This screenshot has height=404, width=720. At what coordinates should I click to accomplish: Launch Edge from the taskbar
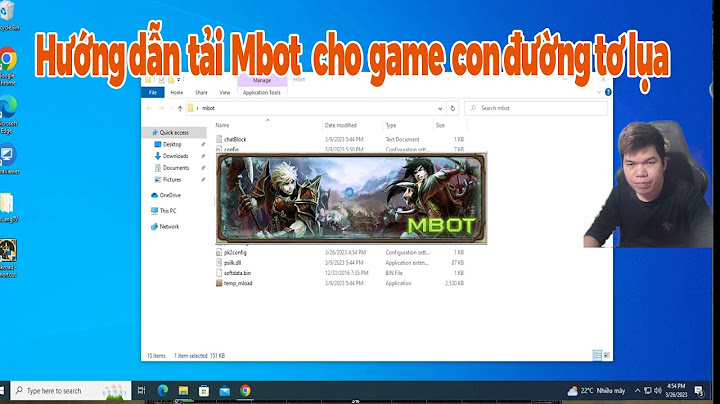[163, 391]
